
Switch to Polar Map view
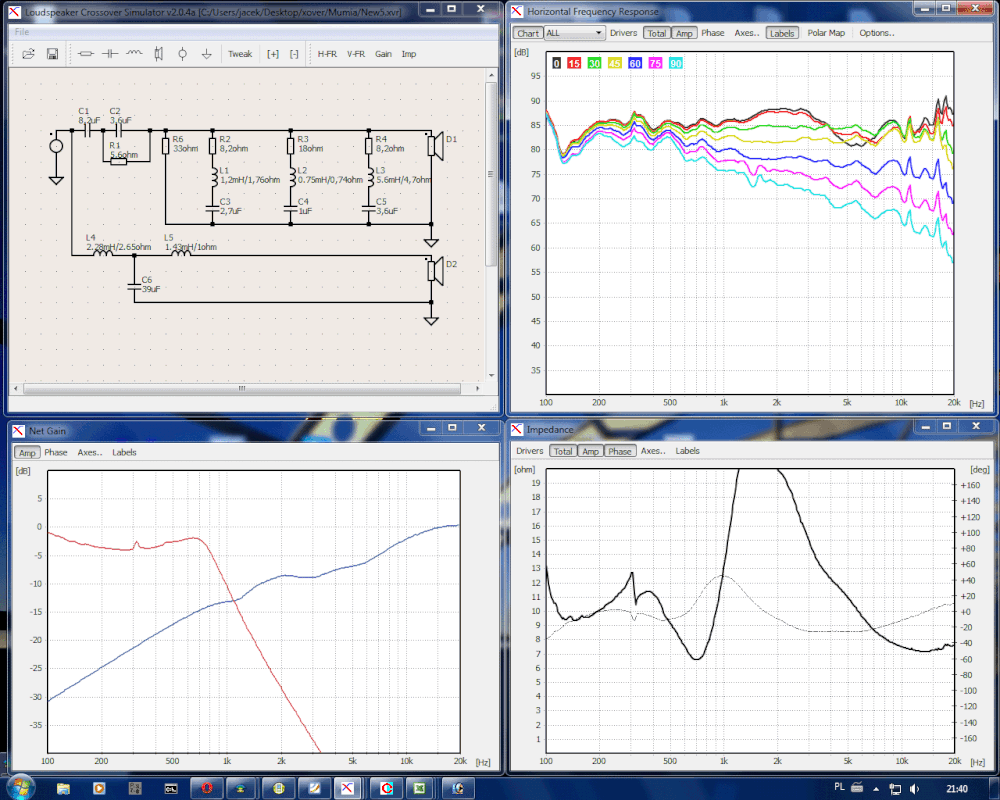826,33
